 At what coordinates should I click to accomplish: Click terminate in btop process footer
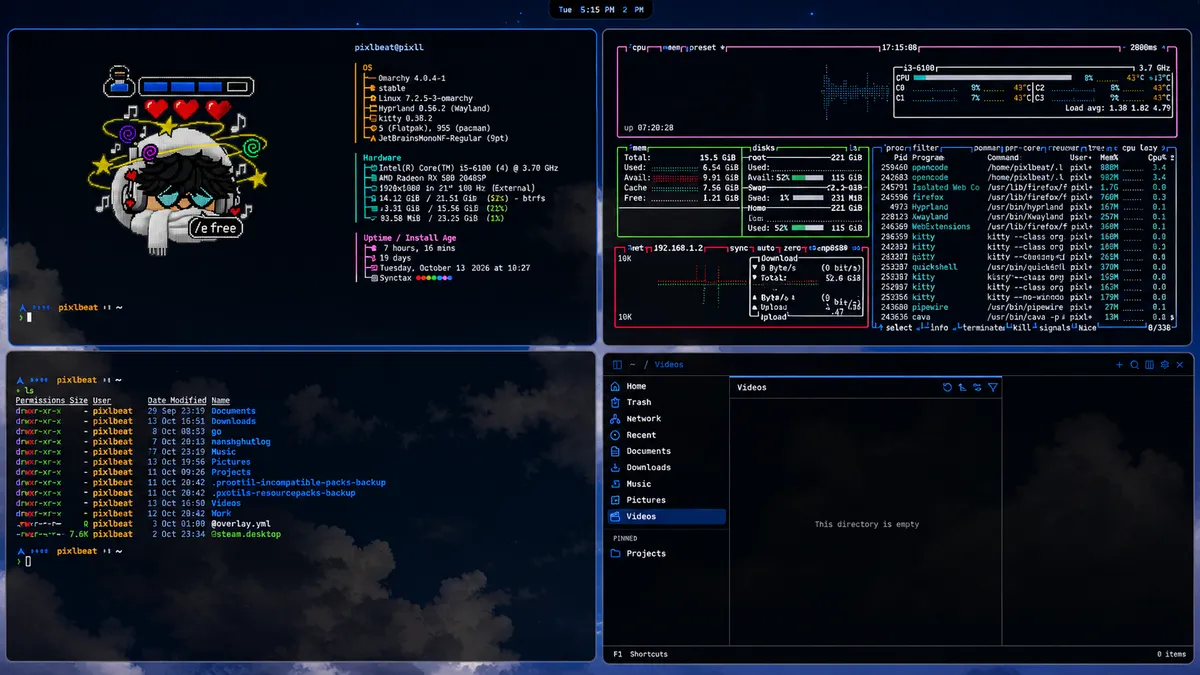tap(981, 327)
